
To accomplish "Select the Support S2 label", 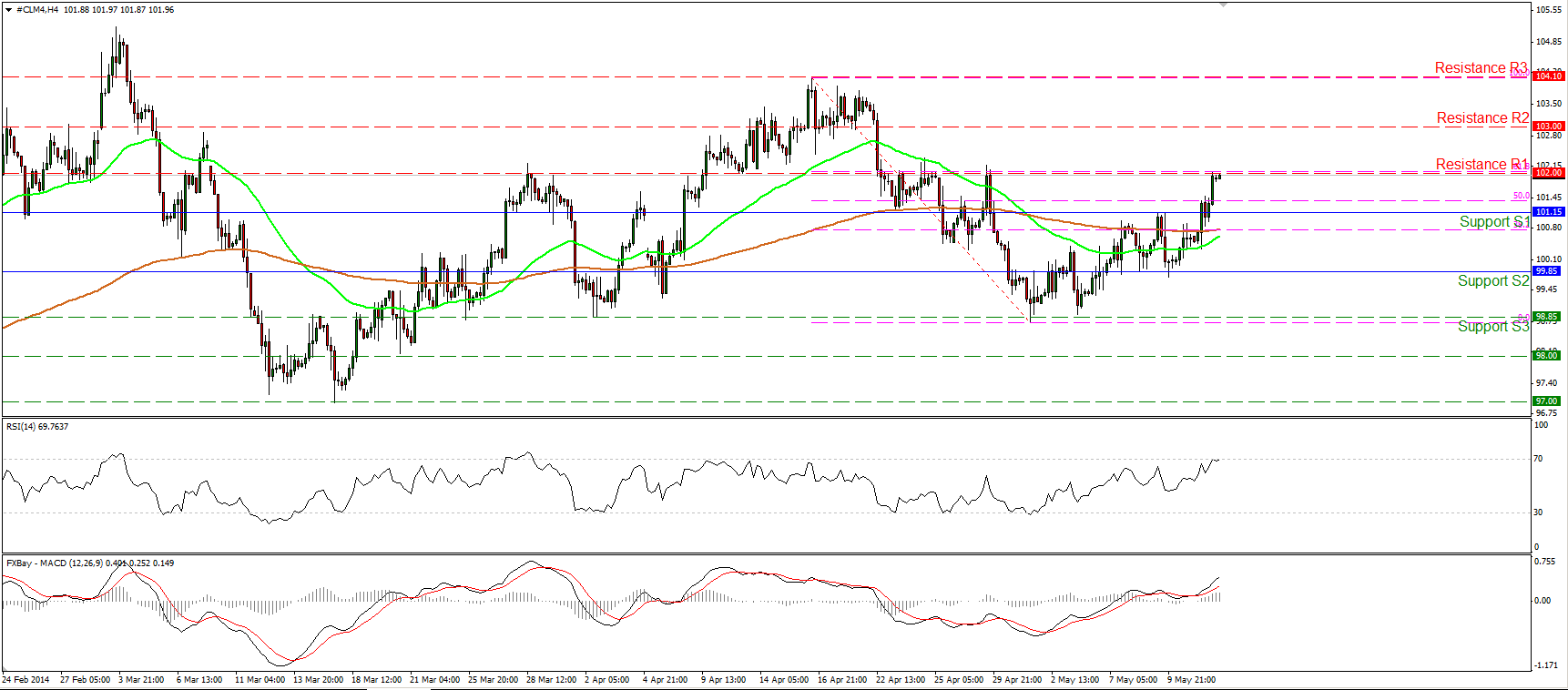I will (1493, 281).
